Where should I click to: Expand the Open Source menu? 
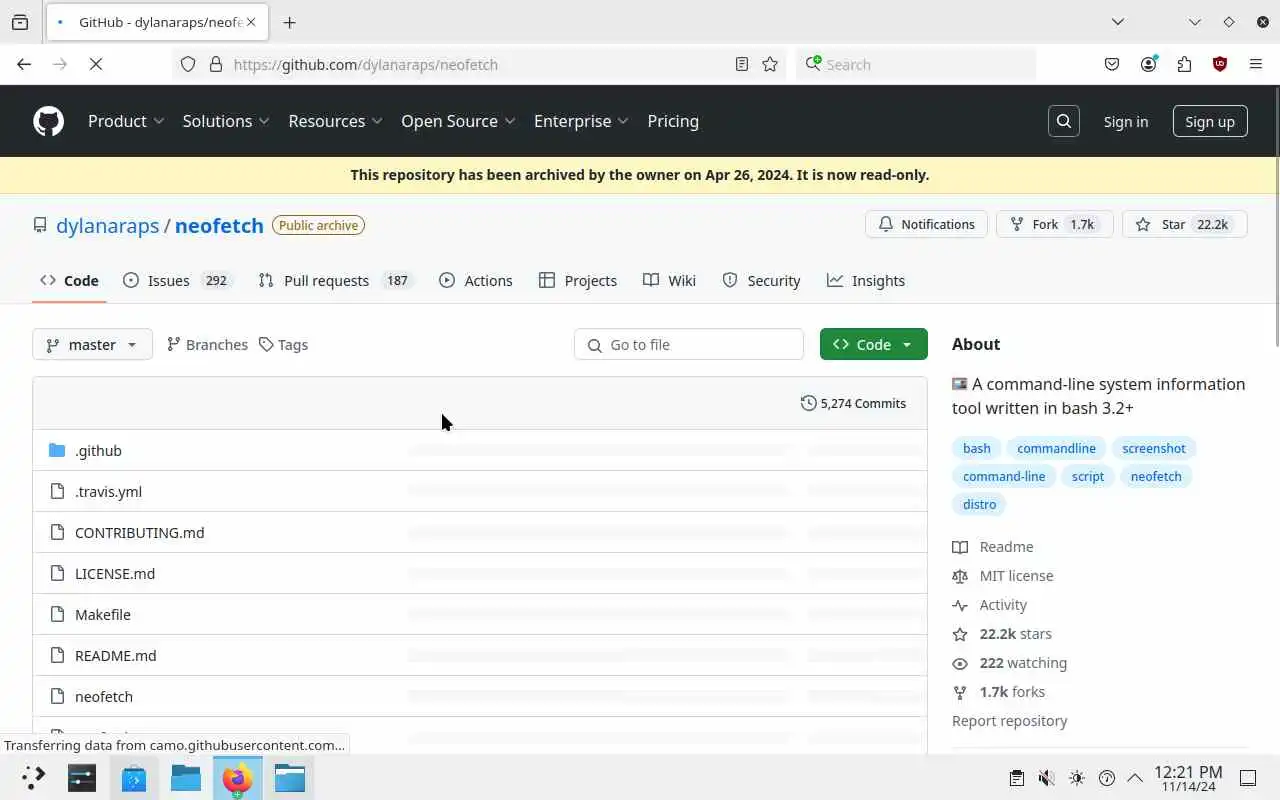458,121
